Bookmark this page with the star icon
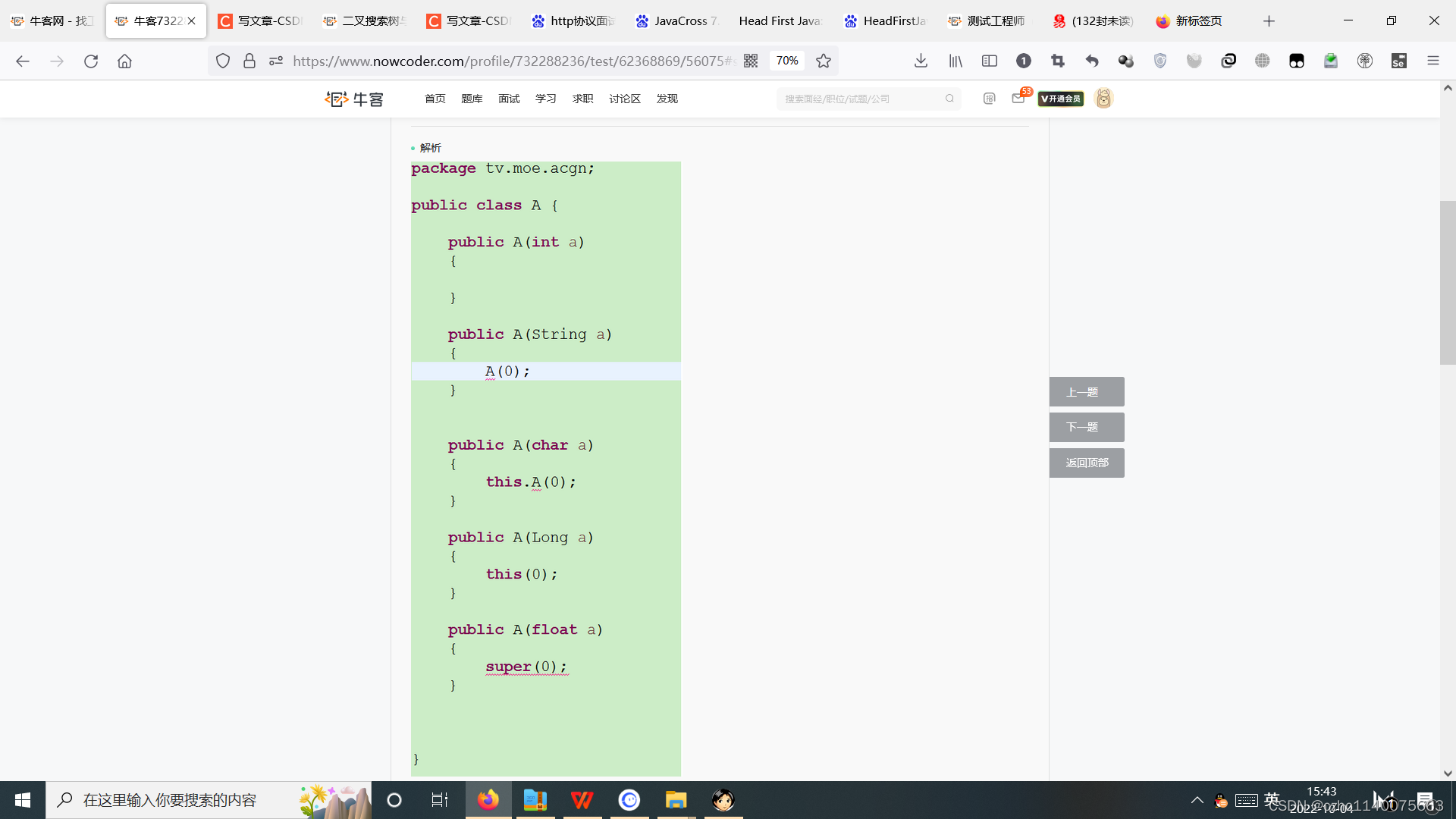The image size is (1456, 819). coord(824,61)
